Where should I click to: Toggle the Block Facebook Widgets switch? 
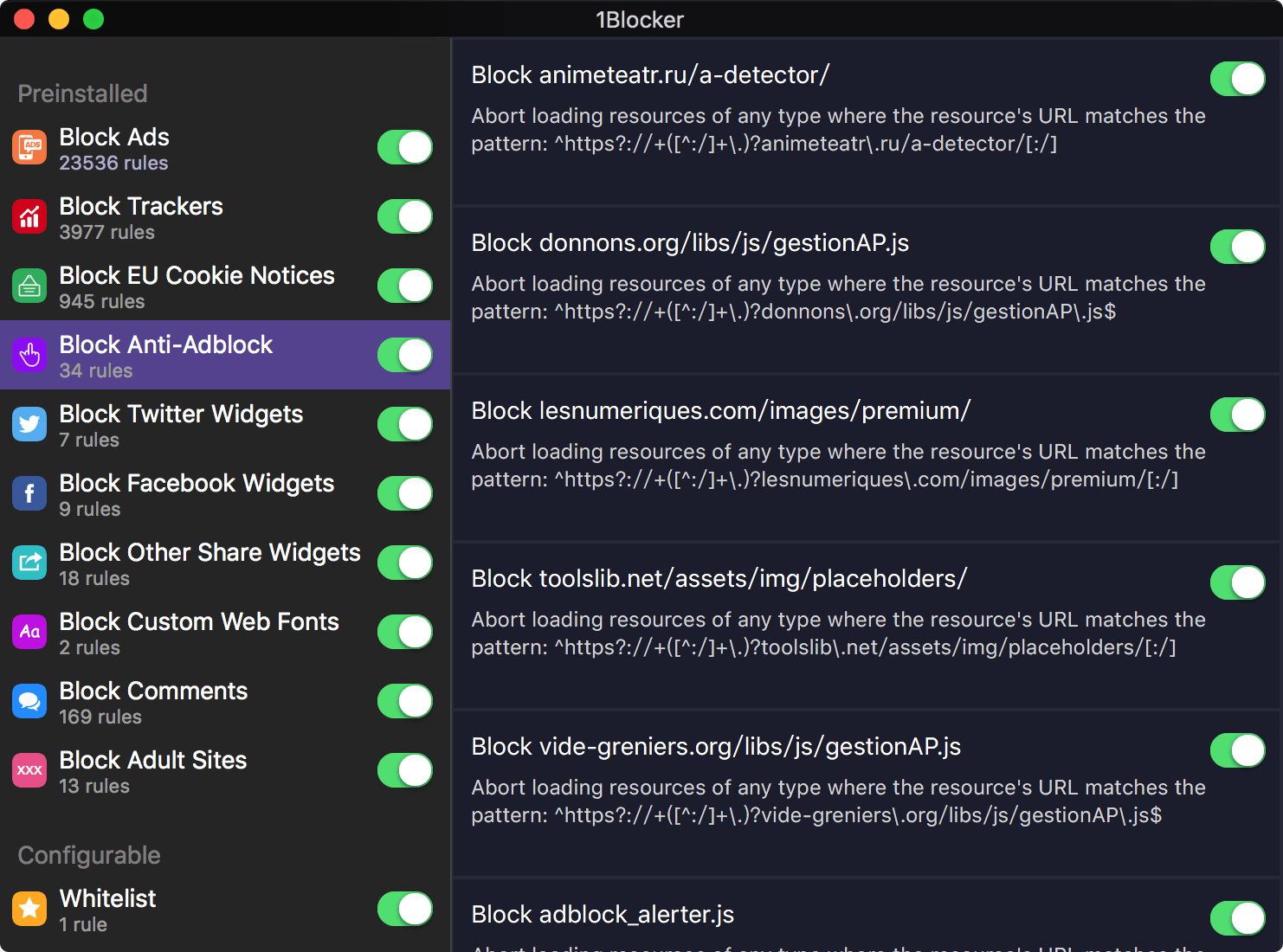pyautogui.click(x=405, y=493)
